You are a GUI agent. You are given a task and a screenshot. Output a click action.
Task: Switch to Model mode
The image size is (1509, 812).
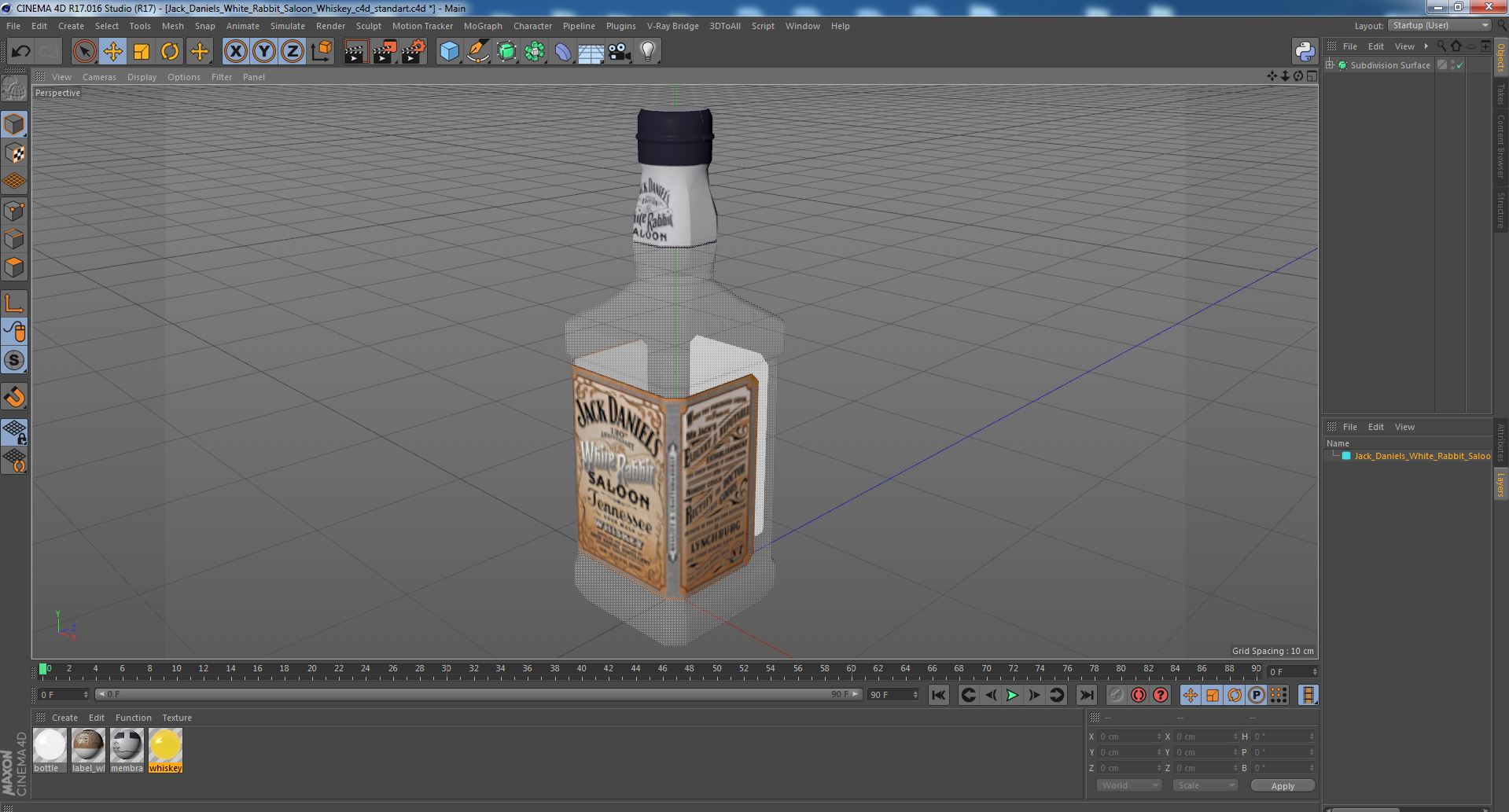pos(14,124)
